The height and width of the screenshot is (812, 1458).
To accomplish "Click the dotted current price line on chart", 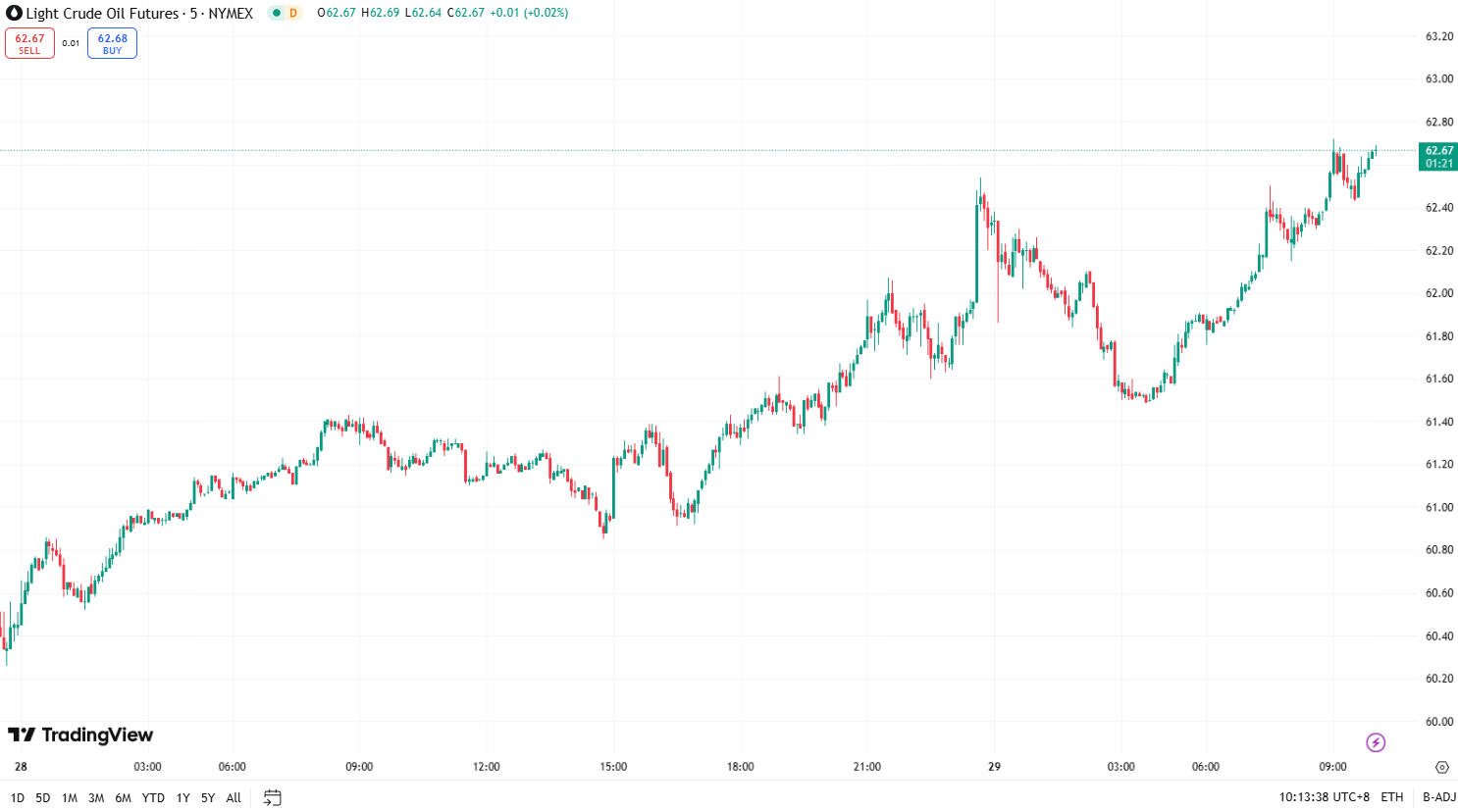I will click(x=687, y=148).
